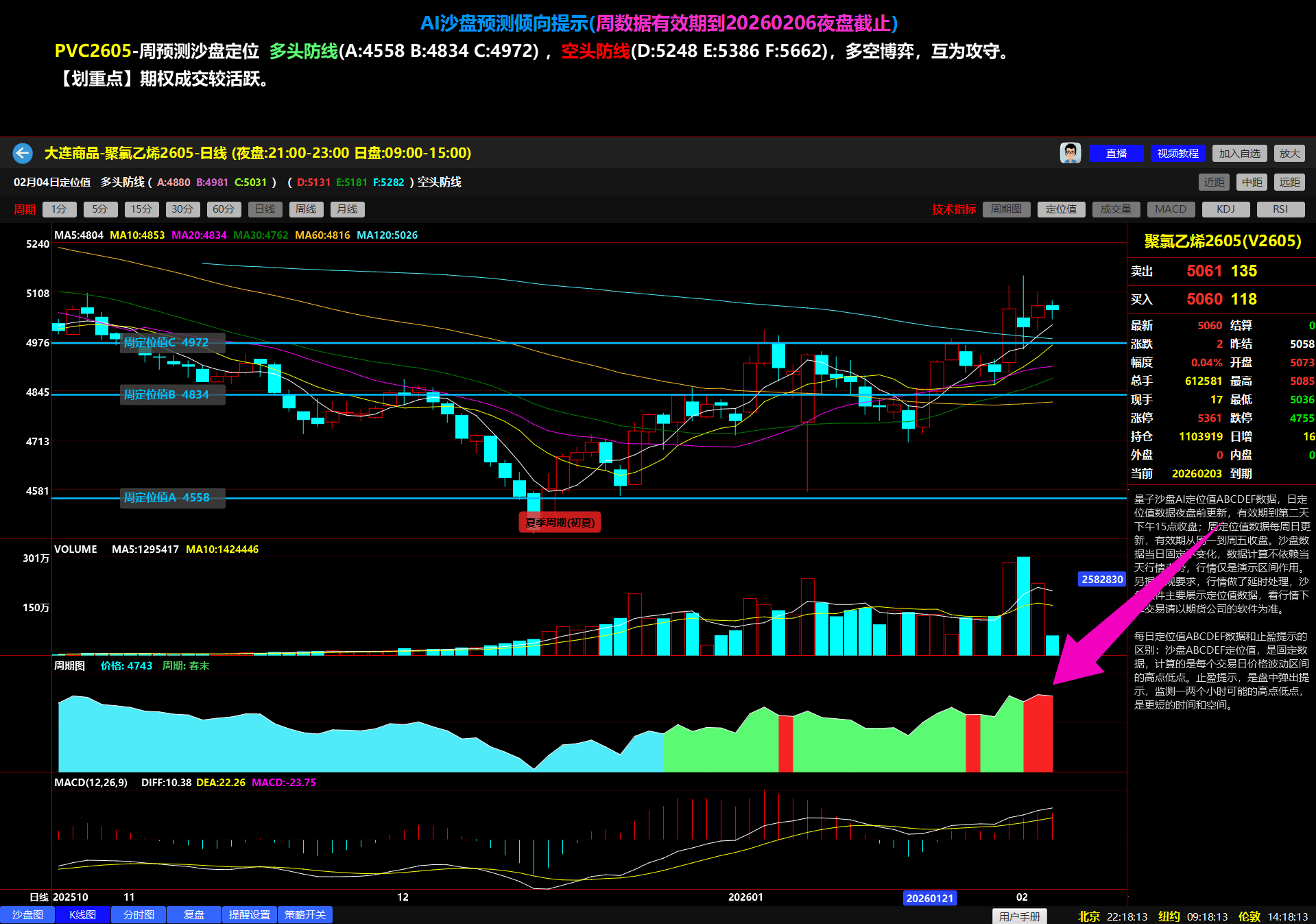Image resolution: width=1316 pixels, height=924 pixels.
Task: Open the K线图 tab at bottom
Action: (x=83, y=914)
